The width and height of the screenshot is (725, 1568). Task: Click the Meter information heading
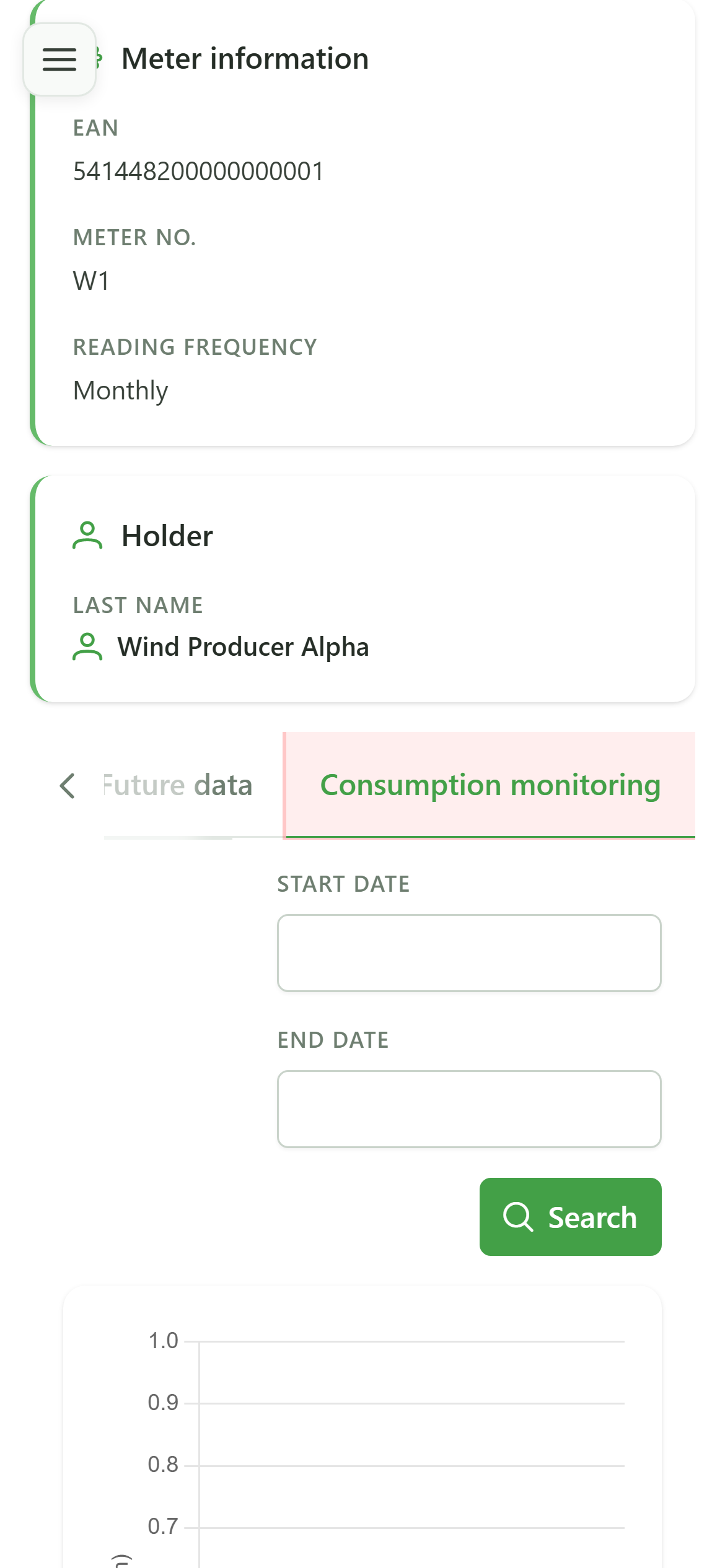coord(245,59)
